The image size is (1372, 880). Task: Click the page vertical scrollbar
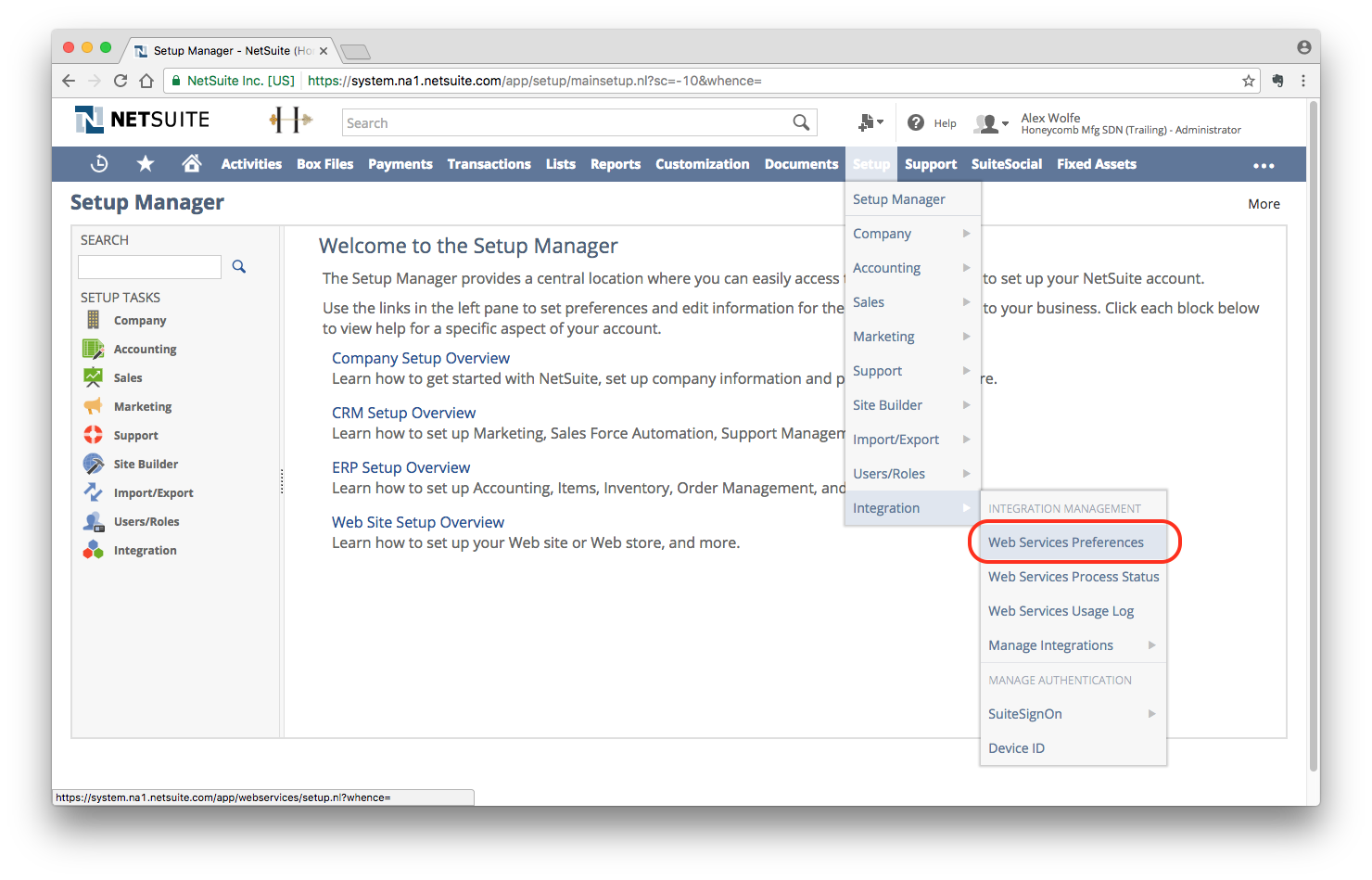coord(1313,436)
